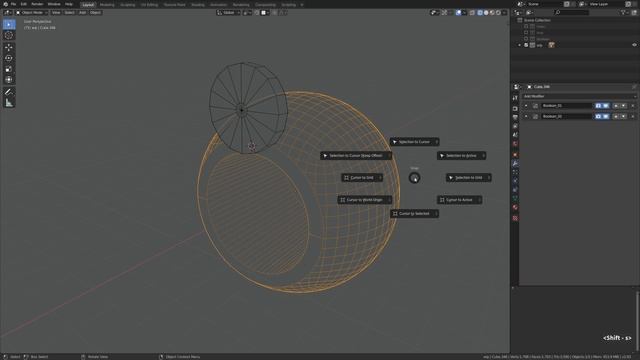Viewport: 640px width, 360px height.
Task: Open the Add Modifier dropdown
Action: coord(579,96)
